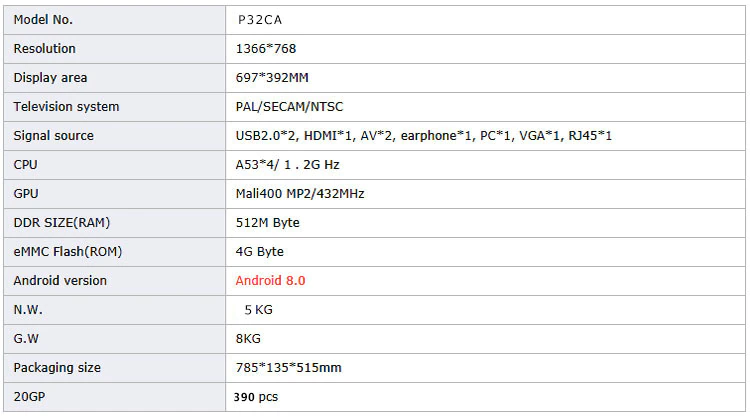Click the G.W row label
Screen dimensions: 750x419
click(x=26, y=339)
